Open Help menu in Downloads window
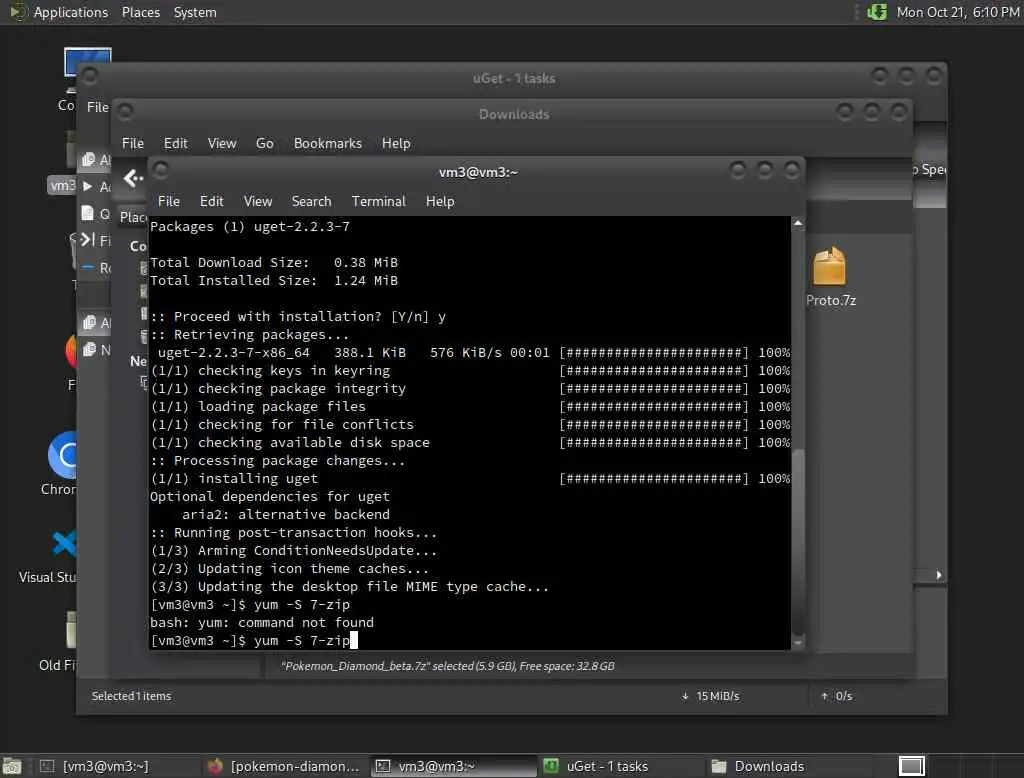The height and width of the screenshot is (778, 1024). pyautogui.click(x=396, y=143)
